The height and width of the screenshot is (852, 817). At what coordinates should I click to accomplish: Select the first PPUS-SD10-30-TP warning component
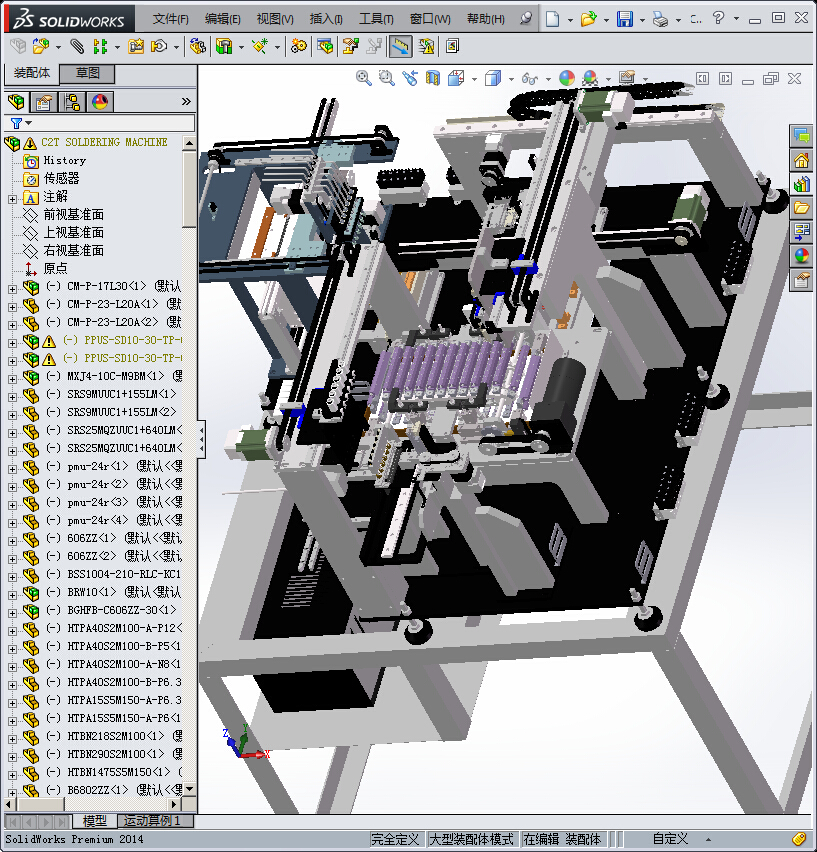[122, 340]
